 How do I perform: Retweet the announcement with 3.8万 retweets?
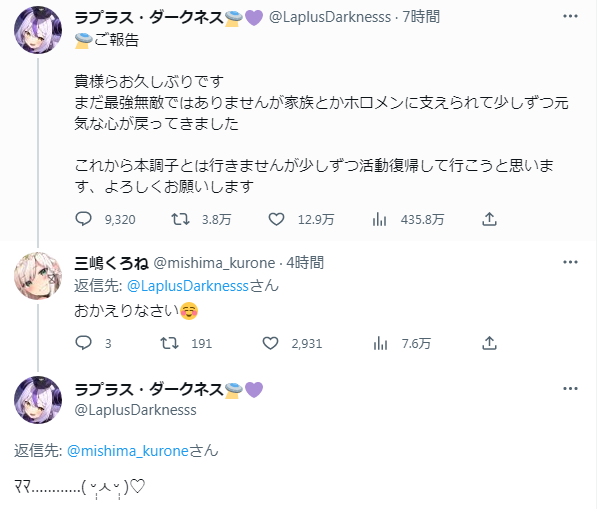(182, 219)
